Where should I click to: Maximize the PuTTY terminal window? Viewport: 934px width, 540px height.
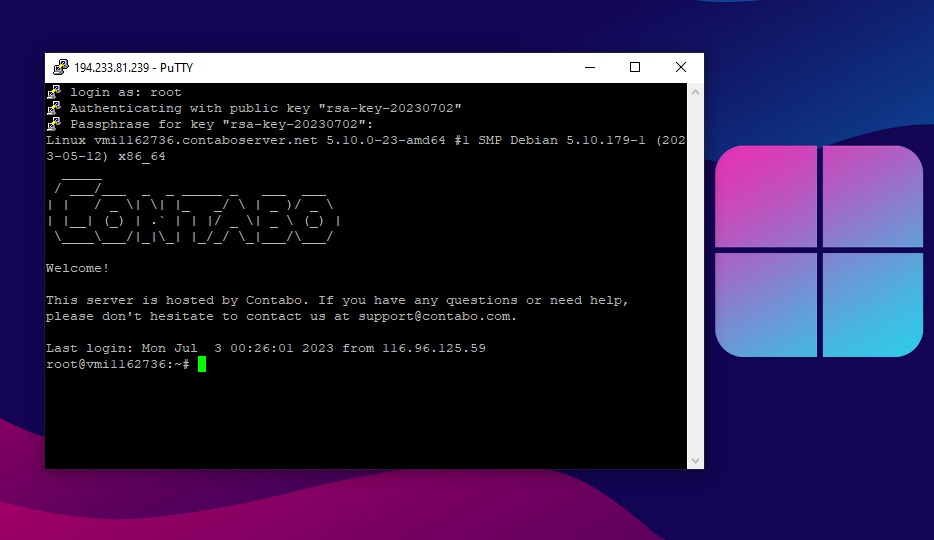635,68
